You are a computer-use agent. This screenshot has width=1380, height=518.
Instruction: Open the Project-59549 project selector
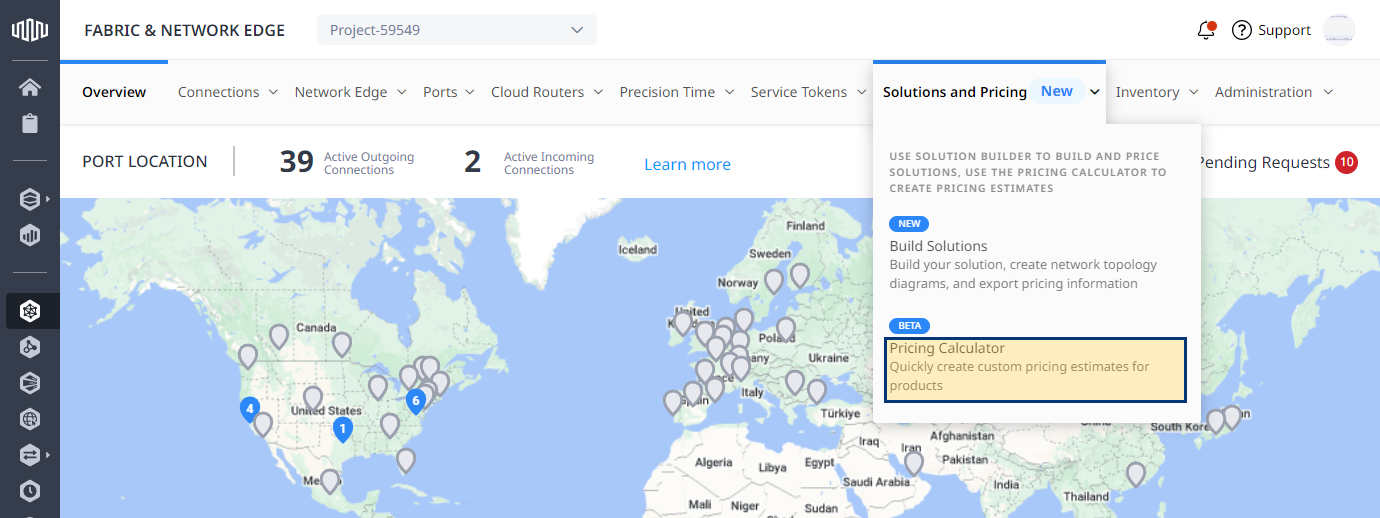tap(457, 30)
